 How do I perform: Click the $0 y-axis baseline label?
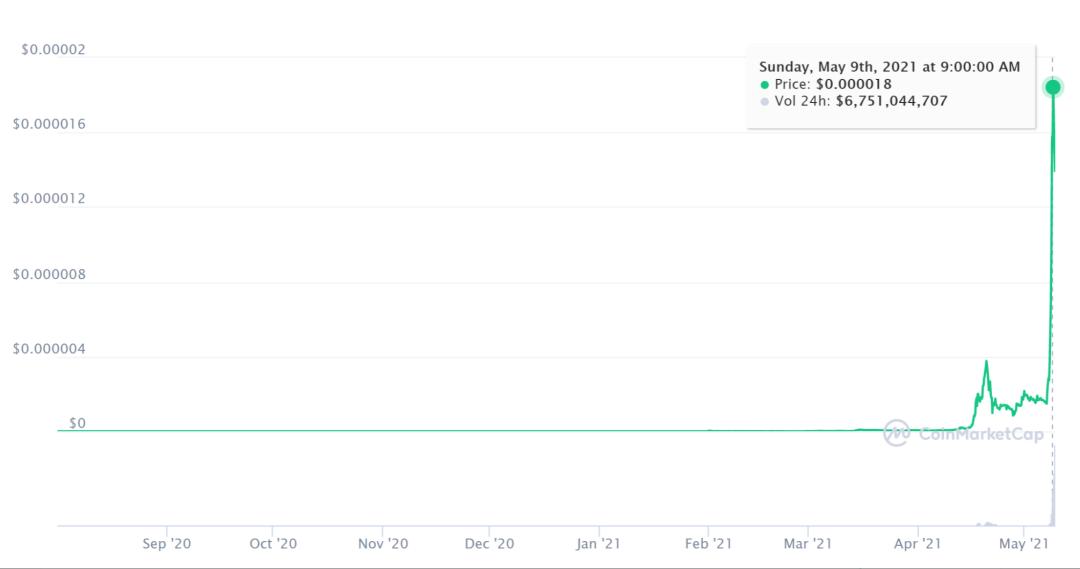coord(77,424)
